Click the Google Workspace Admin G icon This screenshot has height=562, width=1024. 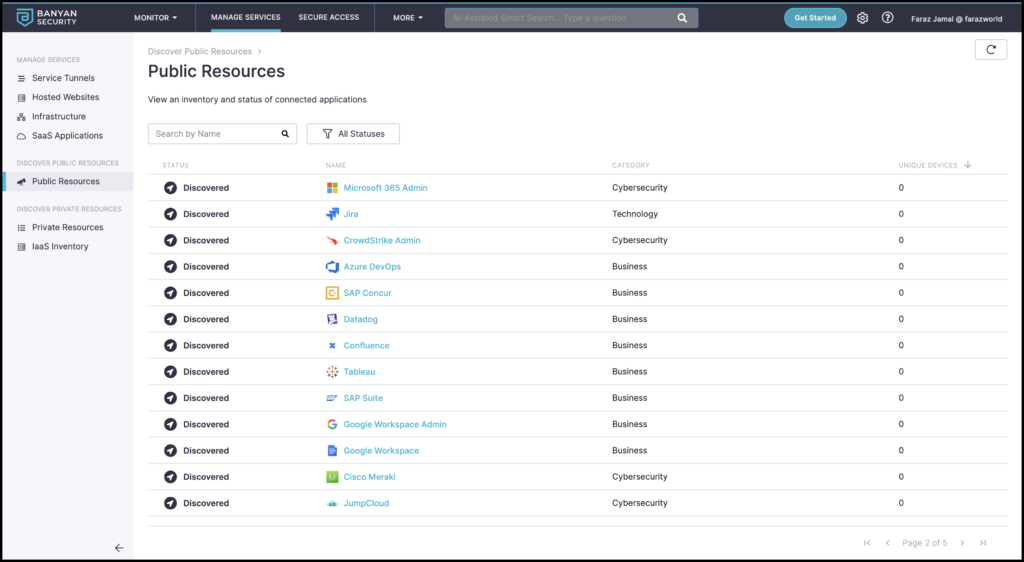point(332,424)
